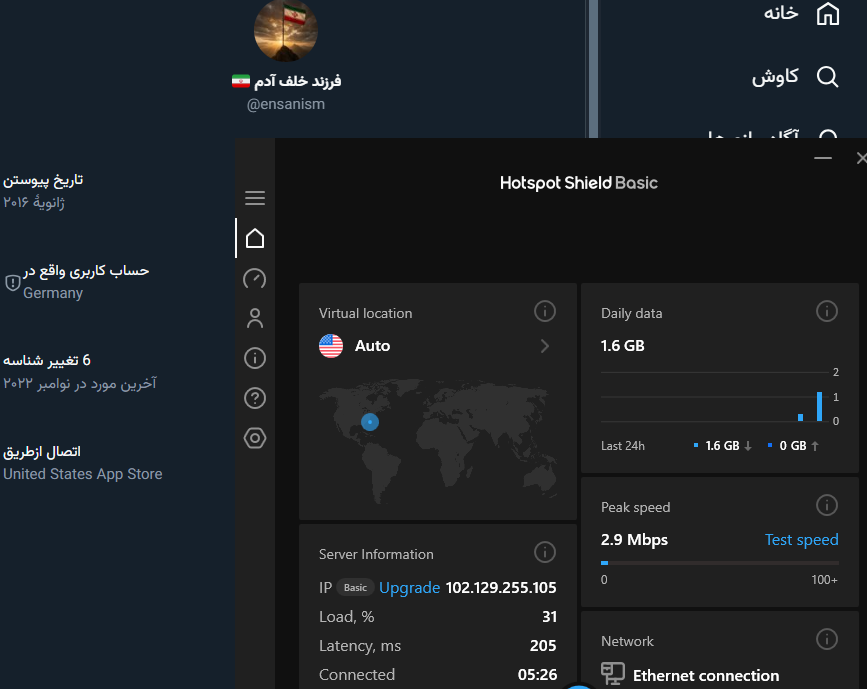Click the Home icon in Twitter navigation
The height and width of the screenshot is (689, 867).
click(828, 14)
